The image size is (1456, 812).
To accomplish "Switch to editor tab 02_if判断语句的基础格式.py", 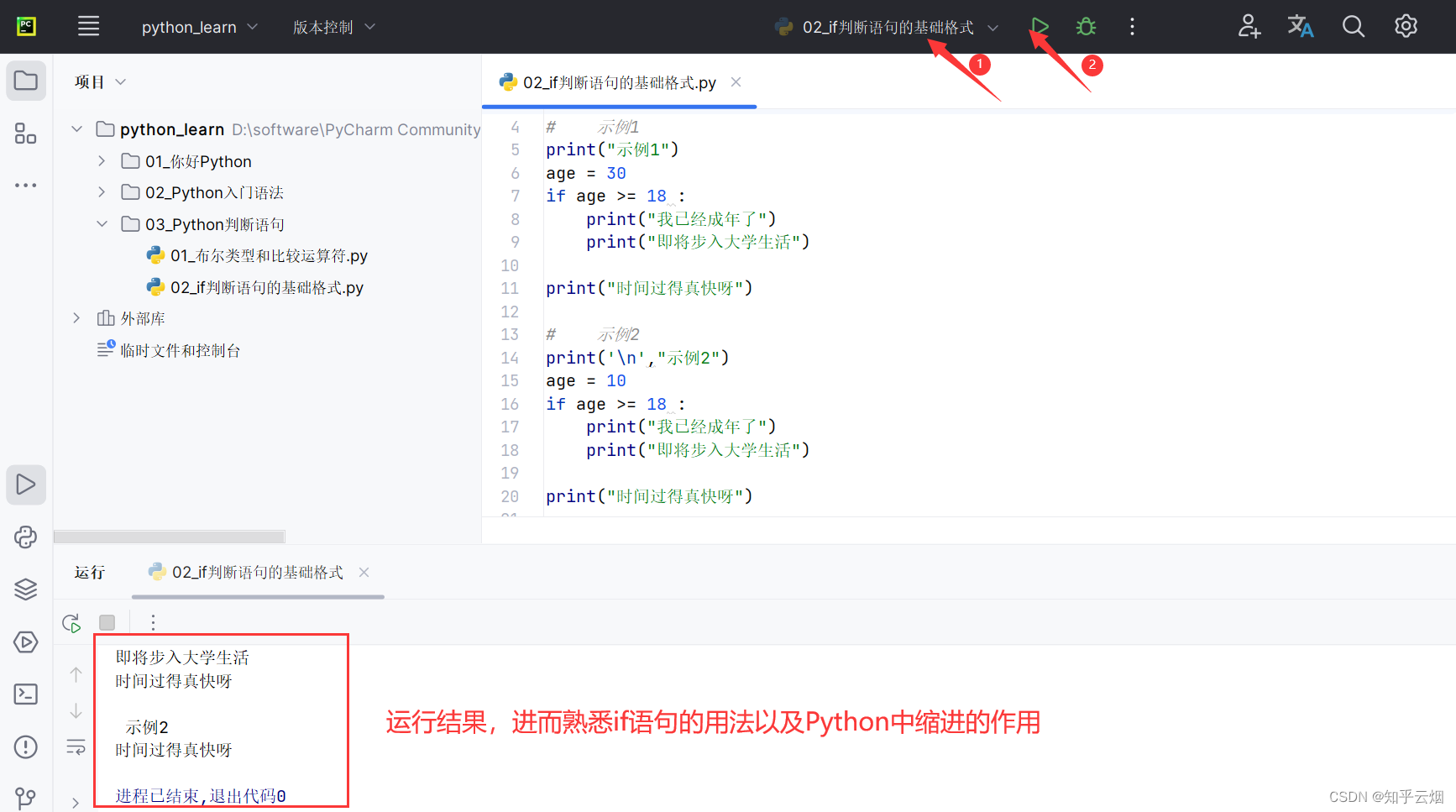I will [x=619, y=82].
